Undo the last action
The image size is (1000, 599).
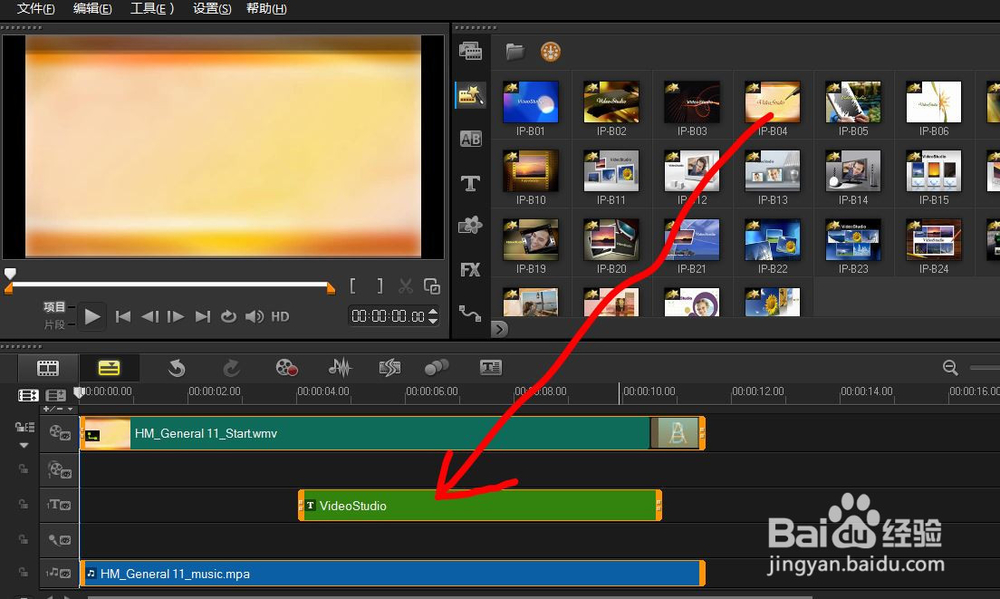point(177,368)
